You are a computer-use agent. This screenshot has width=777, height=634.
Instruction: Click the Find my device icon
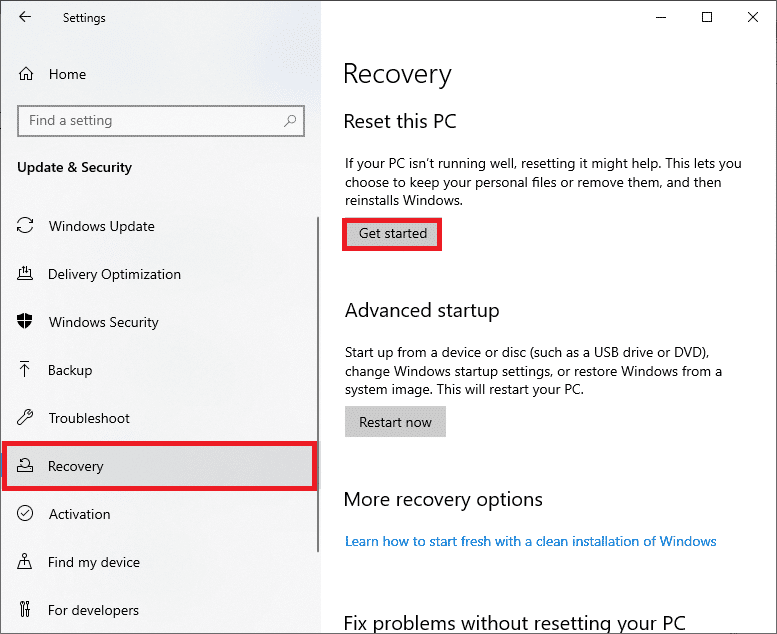coord(26,562)
